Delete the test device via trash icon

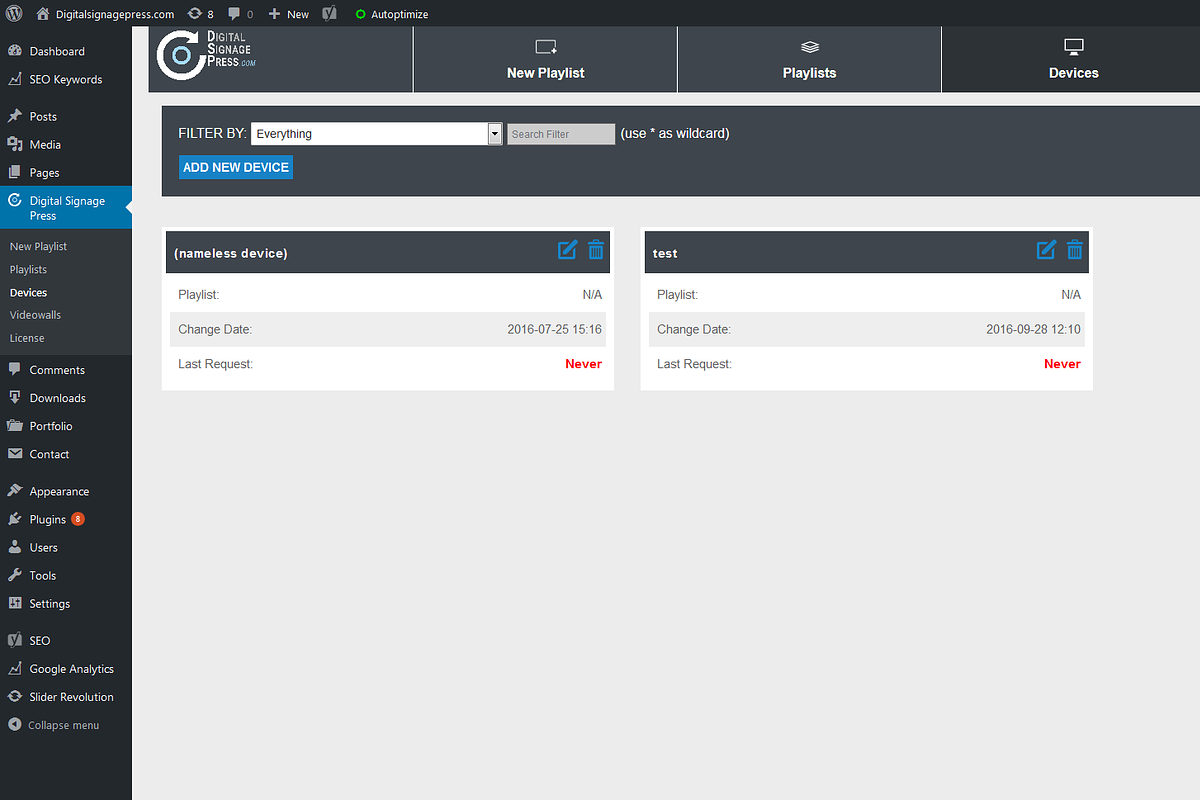click(x=1075, y=250)
